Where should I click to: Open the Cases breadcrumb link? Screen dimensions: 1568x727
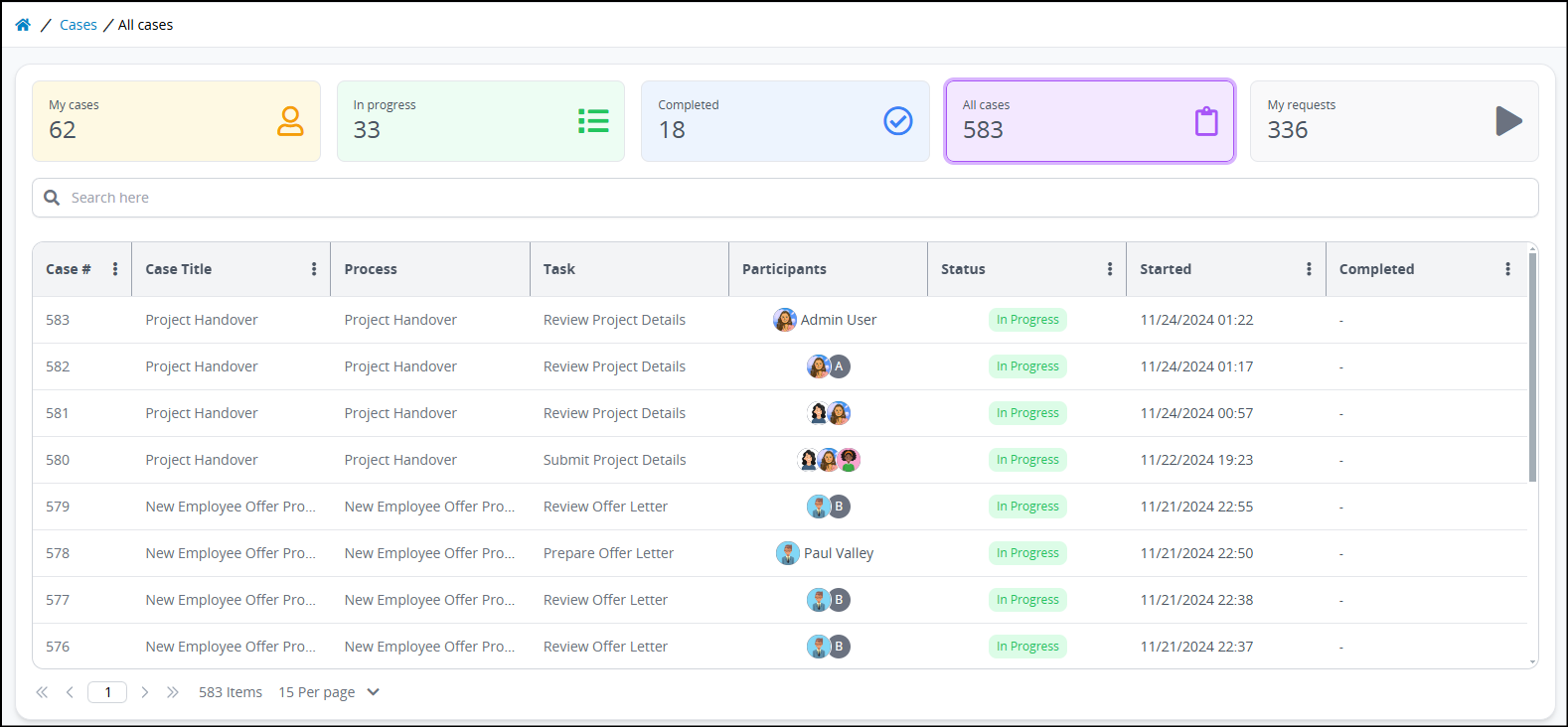78,25
